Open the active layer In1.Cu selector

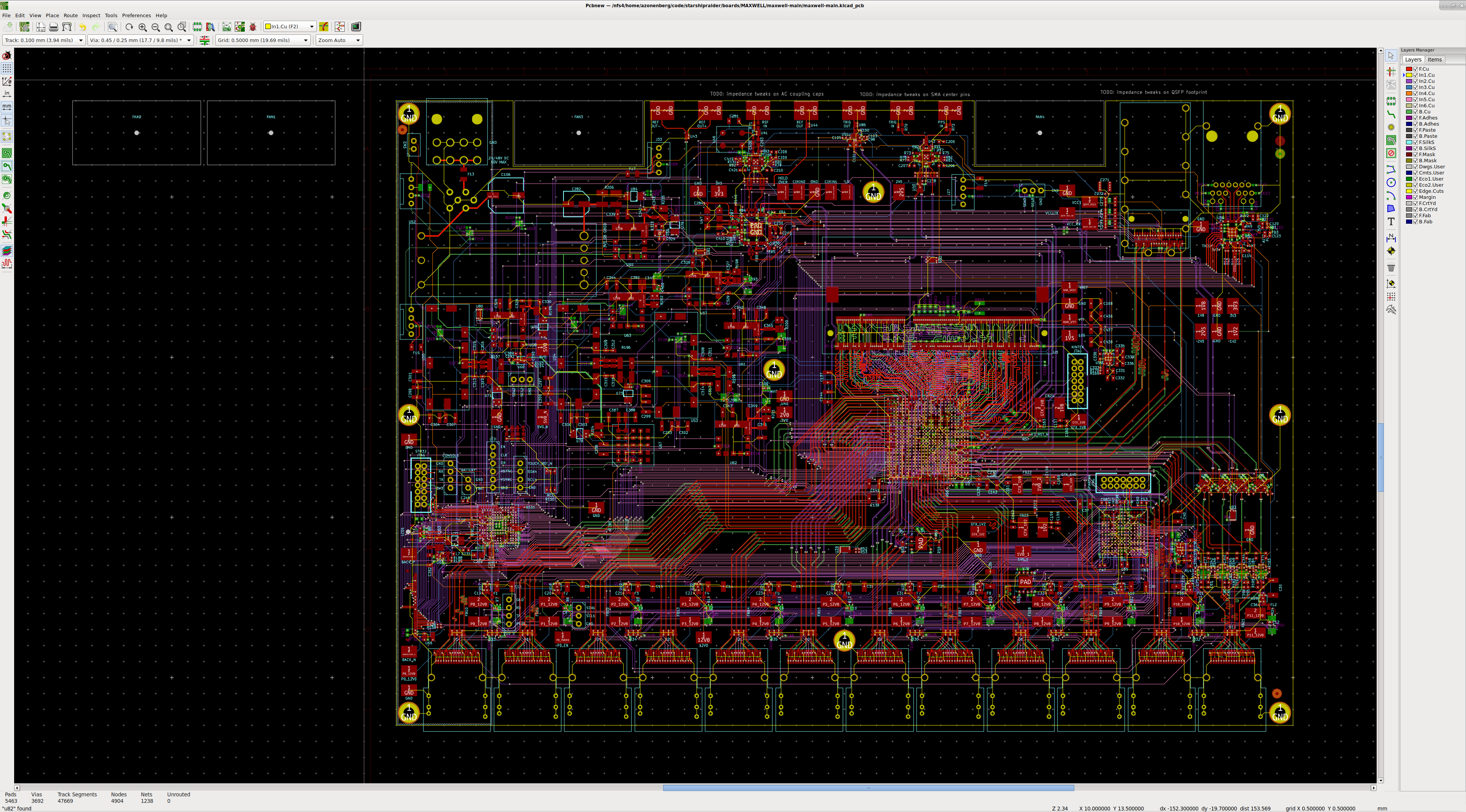[x=290, y=27]
